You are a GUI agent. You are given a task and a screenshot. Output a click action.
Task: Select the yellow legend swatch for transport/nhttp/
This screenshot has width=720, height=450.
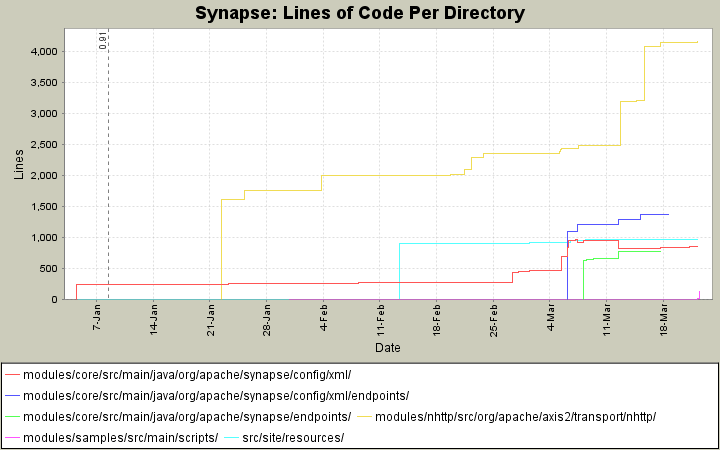(x=365, y=416)
